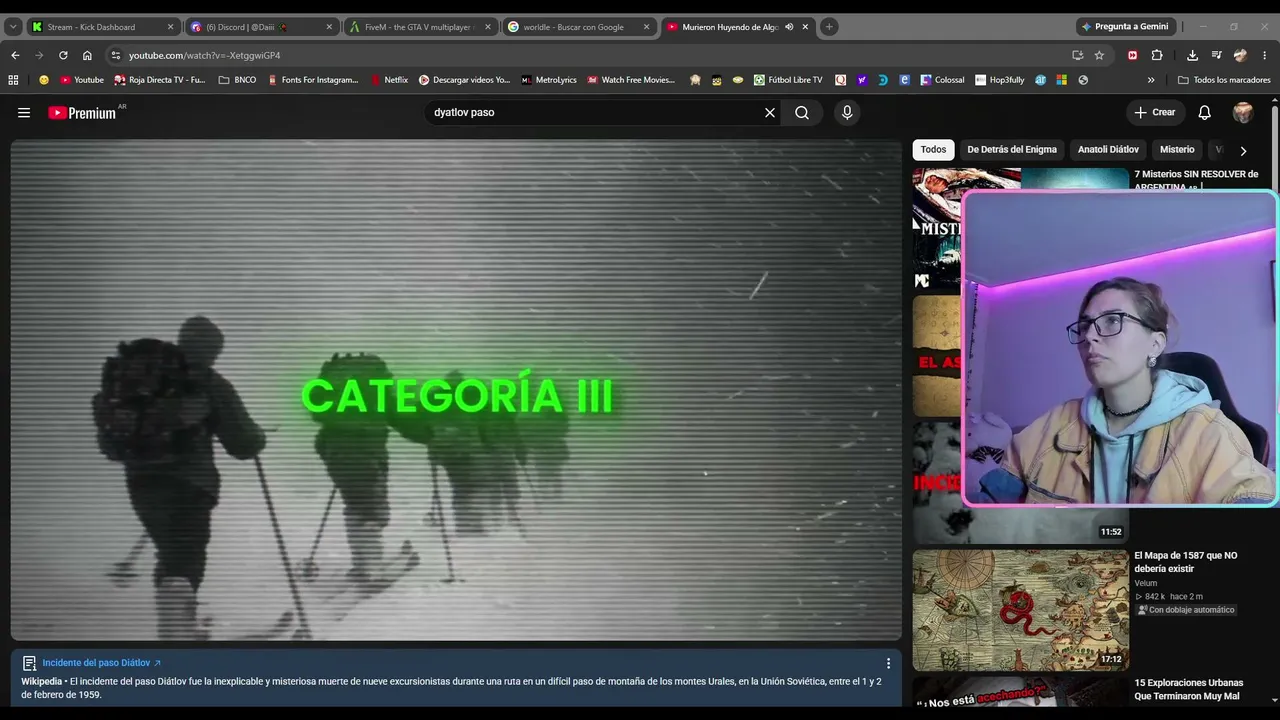Open El Mapa de 1587 video thumbnail
The width and height of the screenshot is (1280, 720).
coord(1021,610)
